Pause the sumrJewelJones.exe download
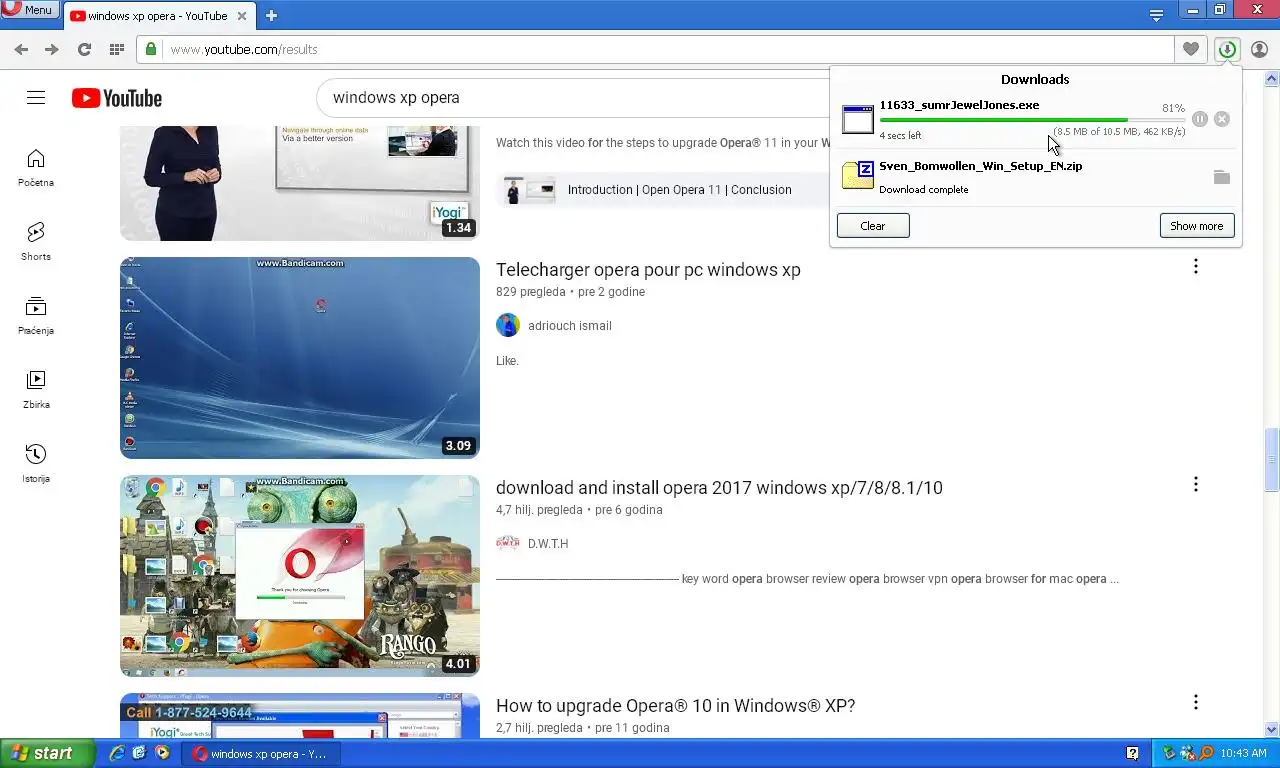Screen dimensions: 1280x768 (x=1200, y=119)
